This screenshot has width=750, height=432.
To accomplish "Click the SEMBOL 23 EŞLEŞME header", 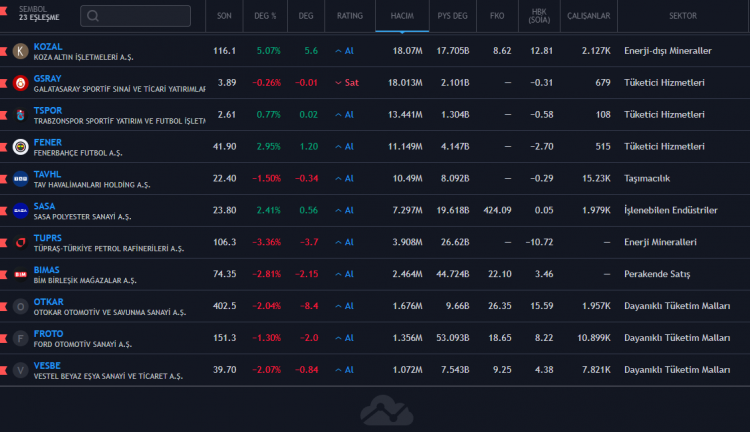I will coord(39,13).
